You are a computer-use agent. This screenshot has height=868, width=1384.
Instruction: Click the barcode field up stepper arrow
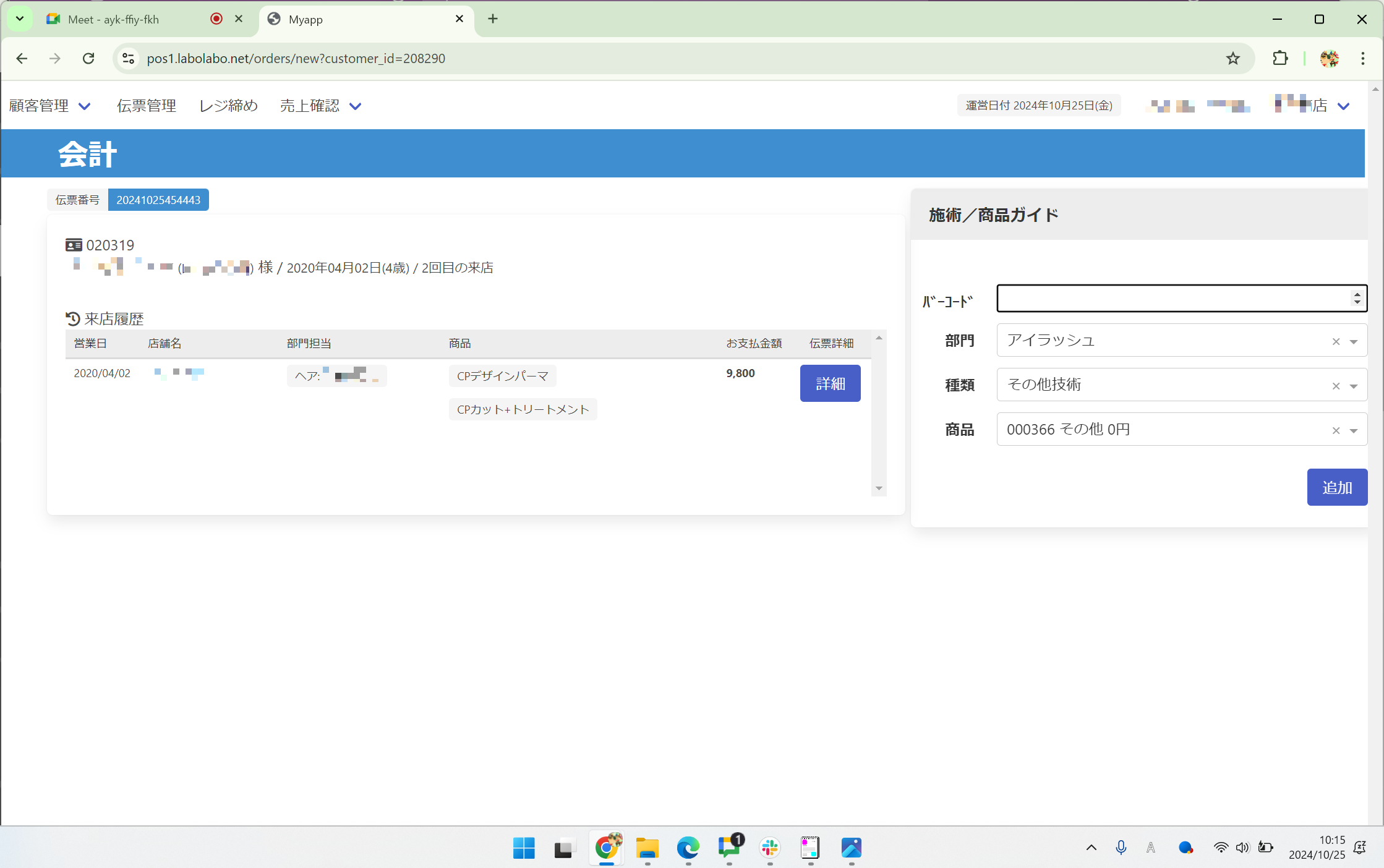1358,294
